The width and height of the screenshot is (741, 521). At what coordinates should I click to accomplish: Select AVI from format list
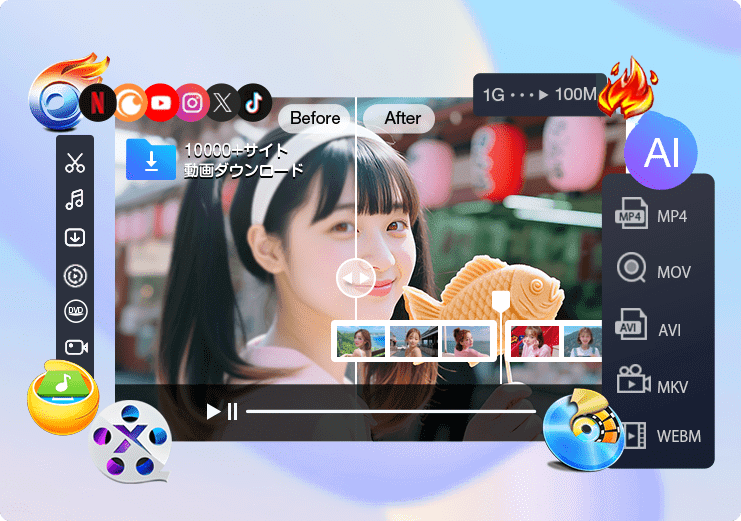coord(652,329)
